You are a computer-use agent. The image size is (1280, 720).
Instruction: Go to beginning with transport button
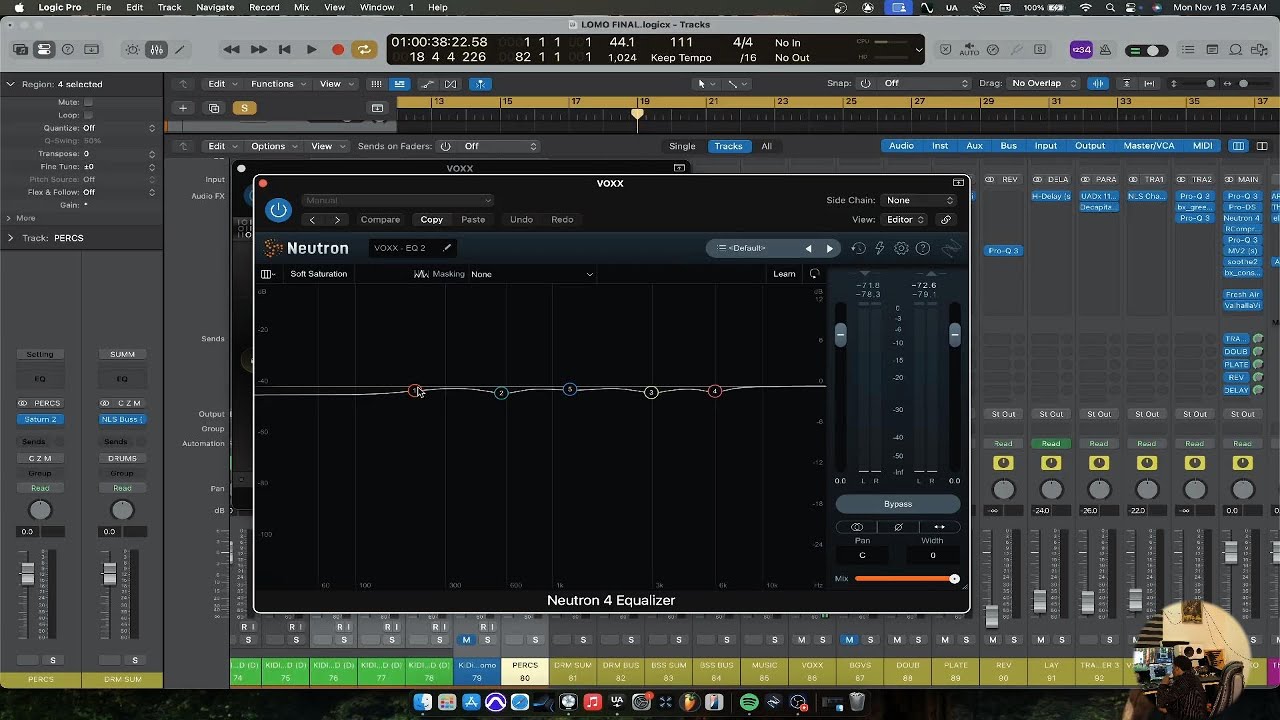285,49
